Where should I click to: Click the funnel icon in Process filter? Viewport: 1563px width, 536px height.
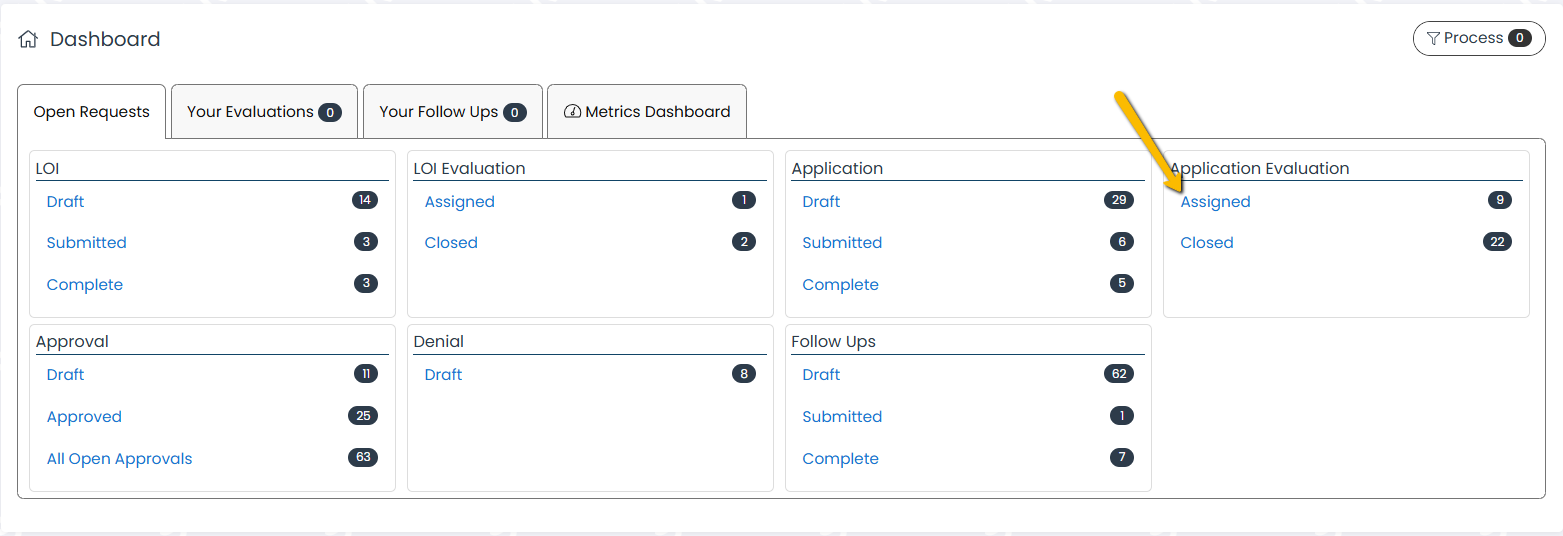point(1433,39)
